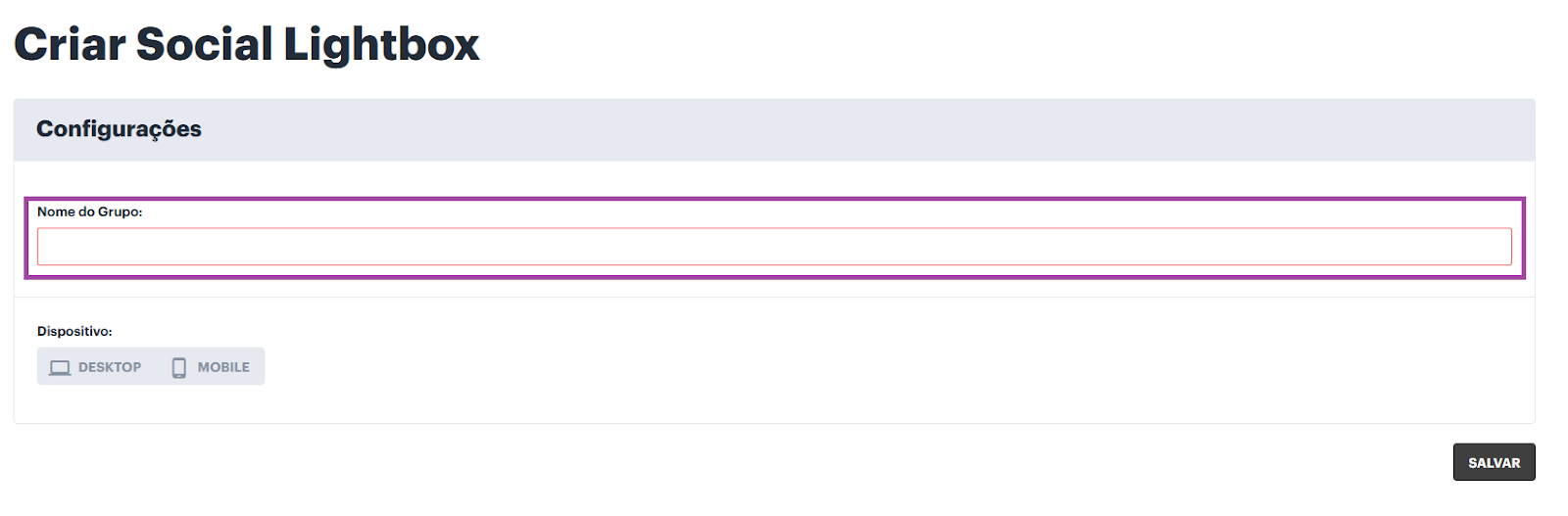Click the Configurações section header

tap(119, 129)
